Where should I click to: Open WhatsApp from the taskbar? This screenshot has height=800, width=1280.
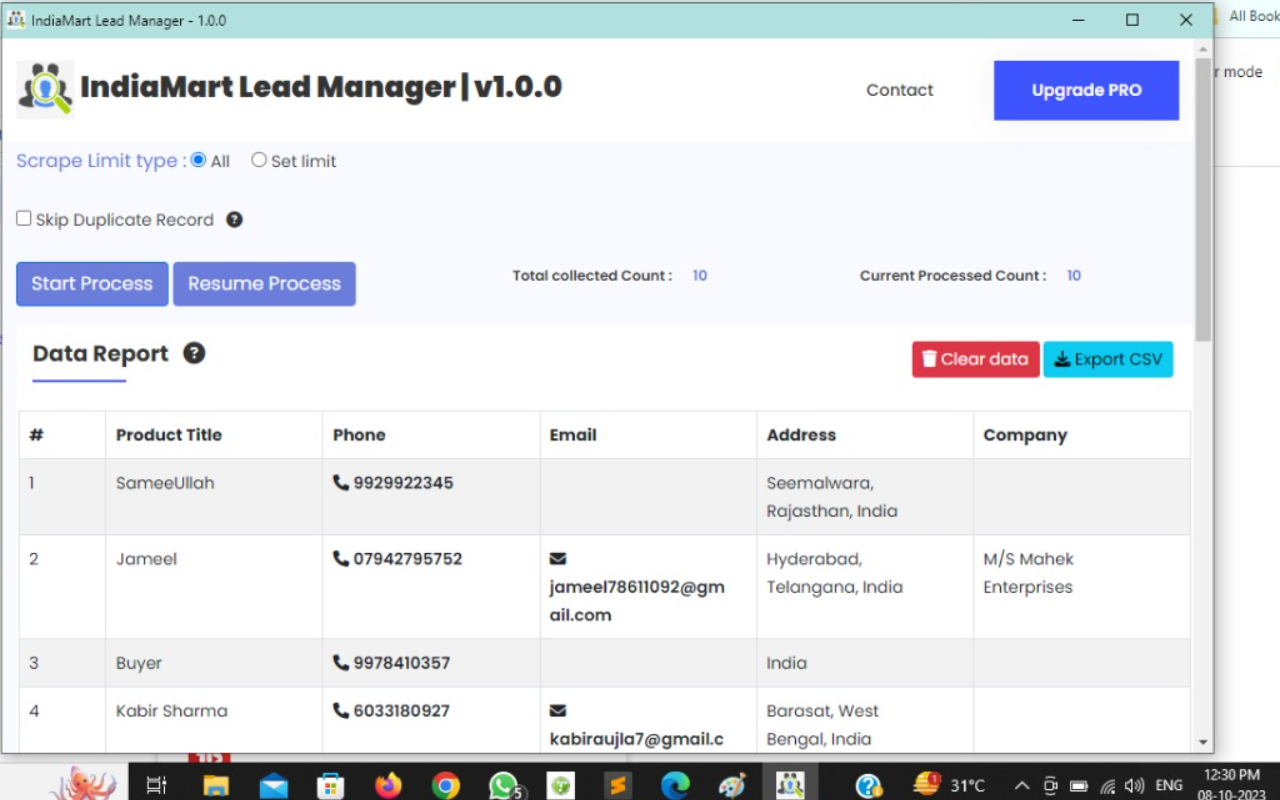tap(505, 785)
